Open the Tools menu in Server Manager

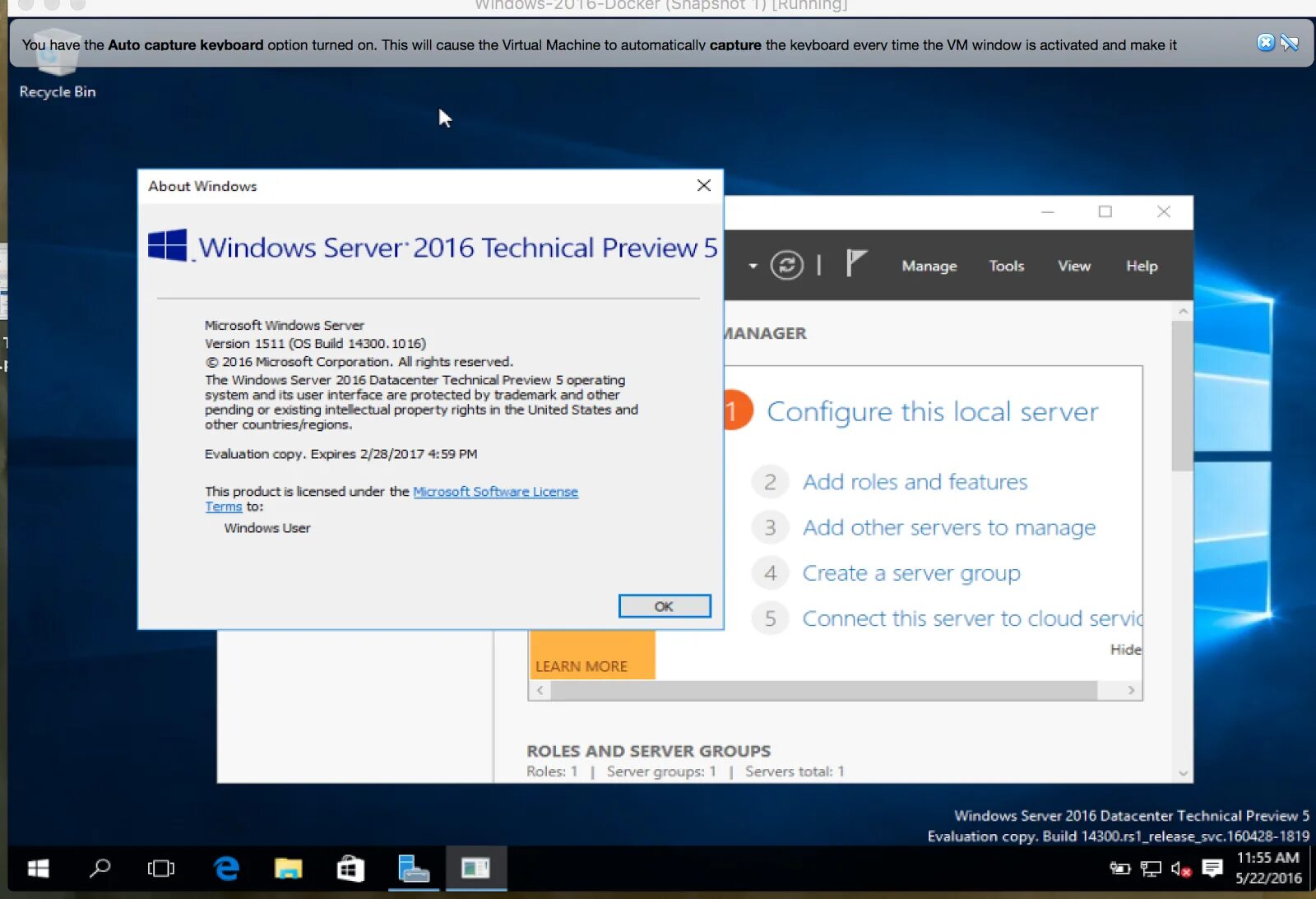(x=1006, y=266)
